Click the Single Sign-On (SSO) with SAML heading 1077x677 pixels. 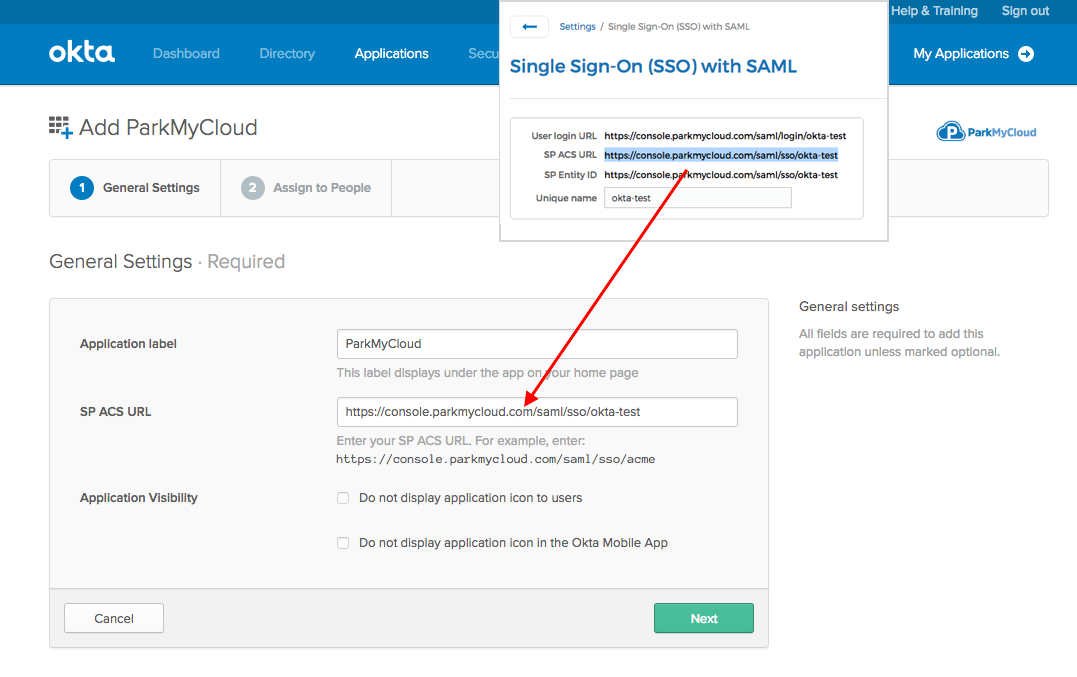click(653, 67)
